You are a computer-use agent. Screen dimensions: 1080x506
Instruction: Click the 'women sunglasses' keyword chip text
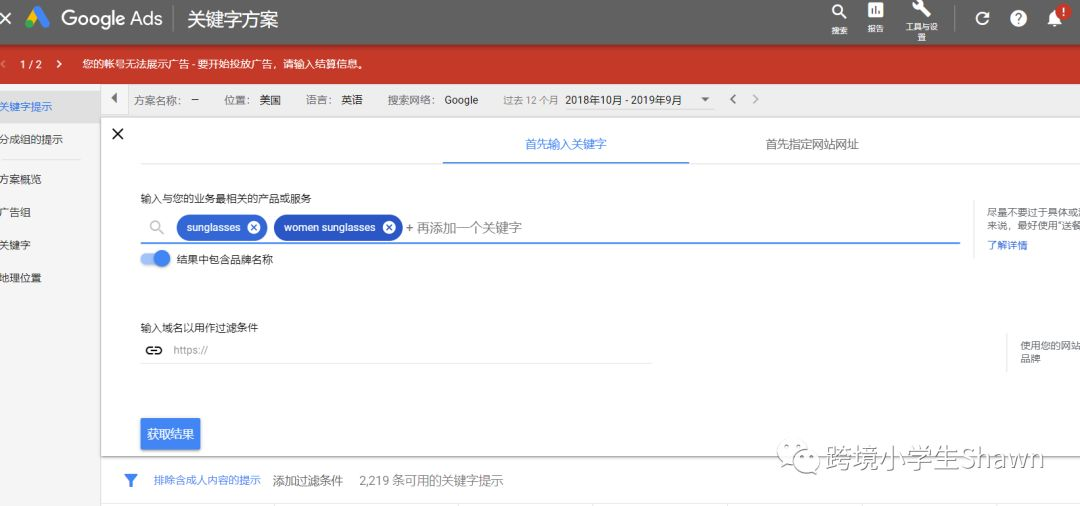(329, 227)
